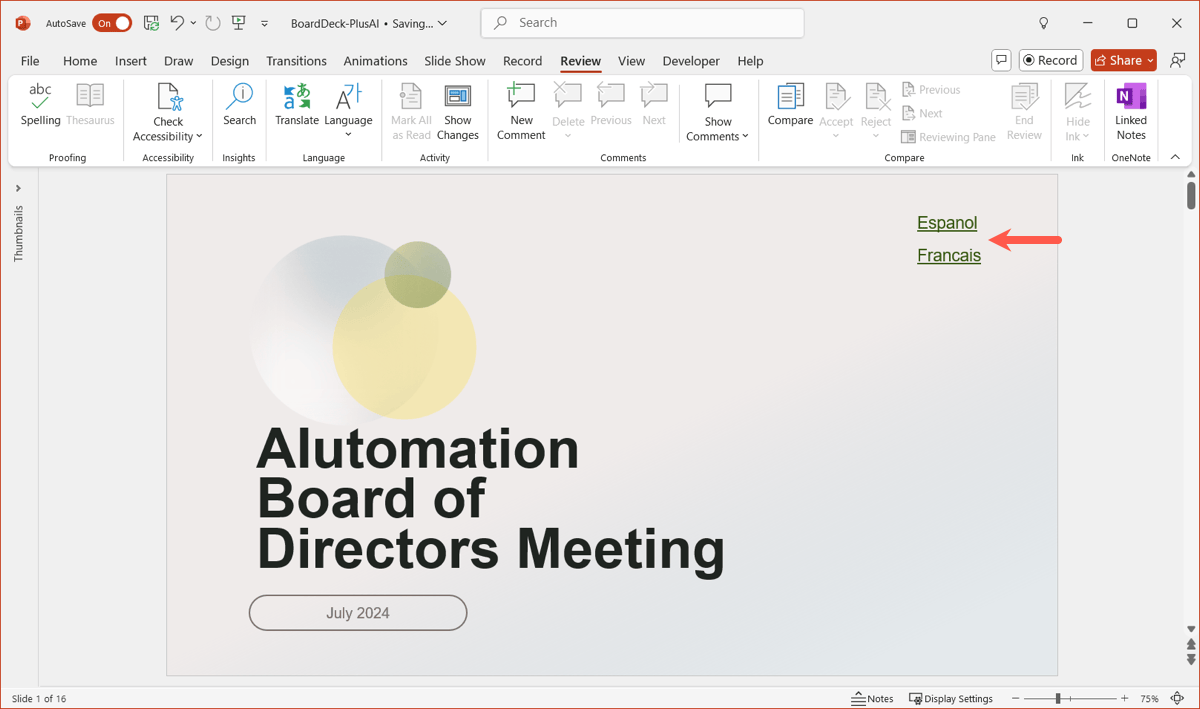Click the Delete comment icon
The height and width of the screenshot is (709, 1200).
(x=568, y=96)
